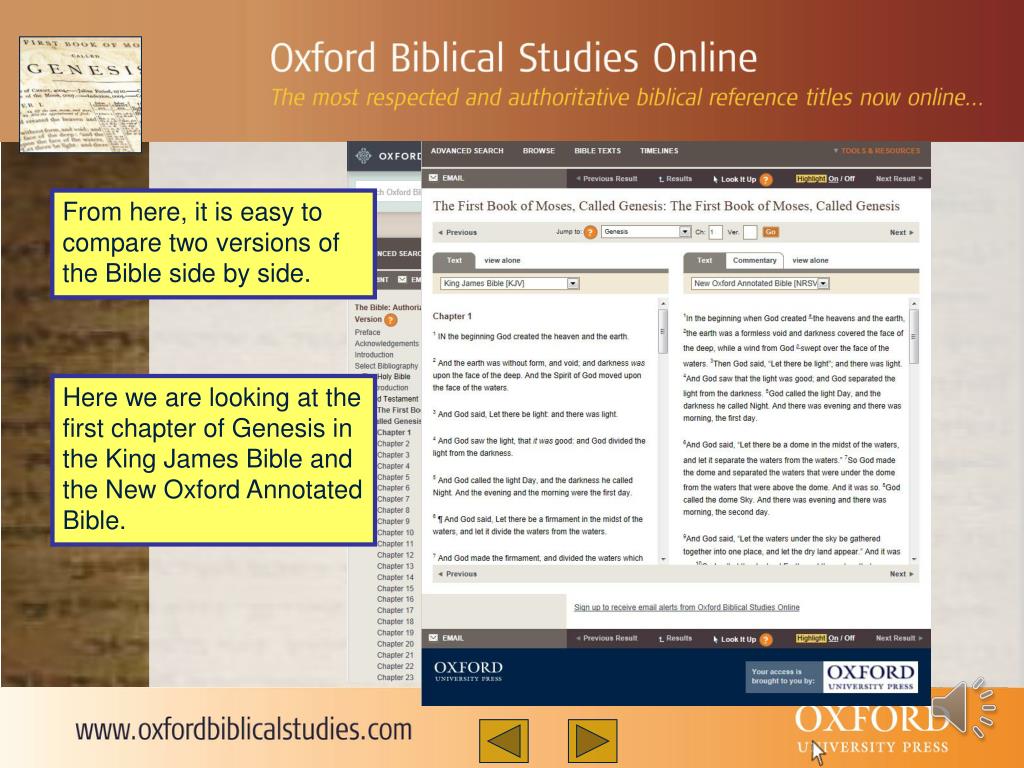Viewport: 1024px width, 768px height.
Task: Click the Chapter 1 heading text
Action: [x=452, y=316]
